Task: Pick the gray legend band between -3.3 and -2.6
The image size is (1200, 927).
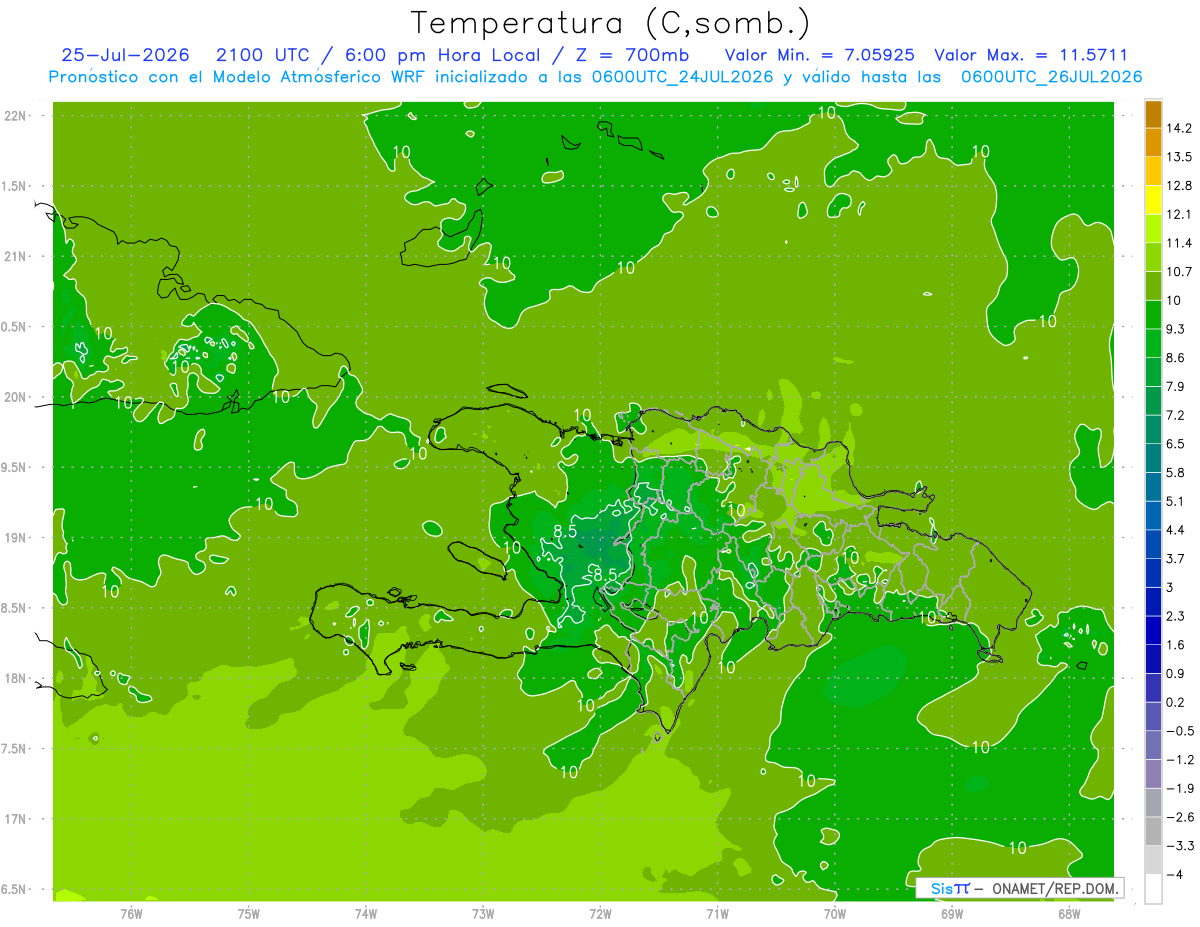Action: pyautogui.click(x=1153, y=831)
